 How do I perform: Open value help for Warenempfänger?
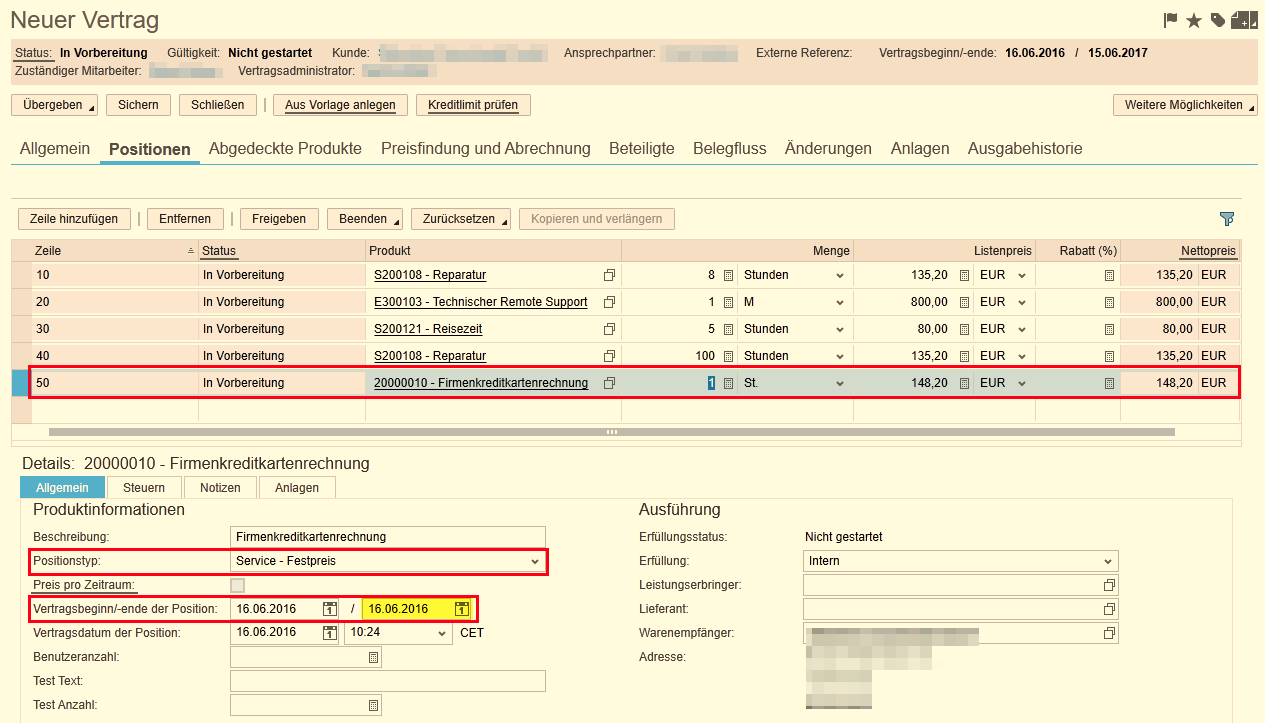coord(1108,634)
